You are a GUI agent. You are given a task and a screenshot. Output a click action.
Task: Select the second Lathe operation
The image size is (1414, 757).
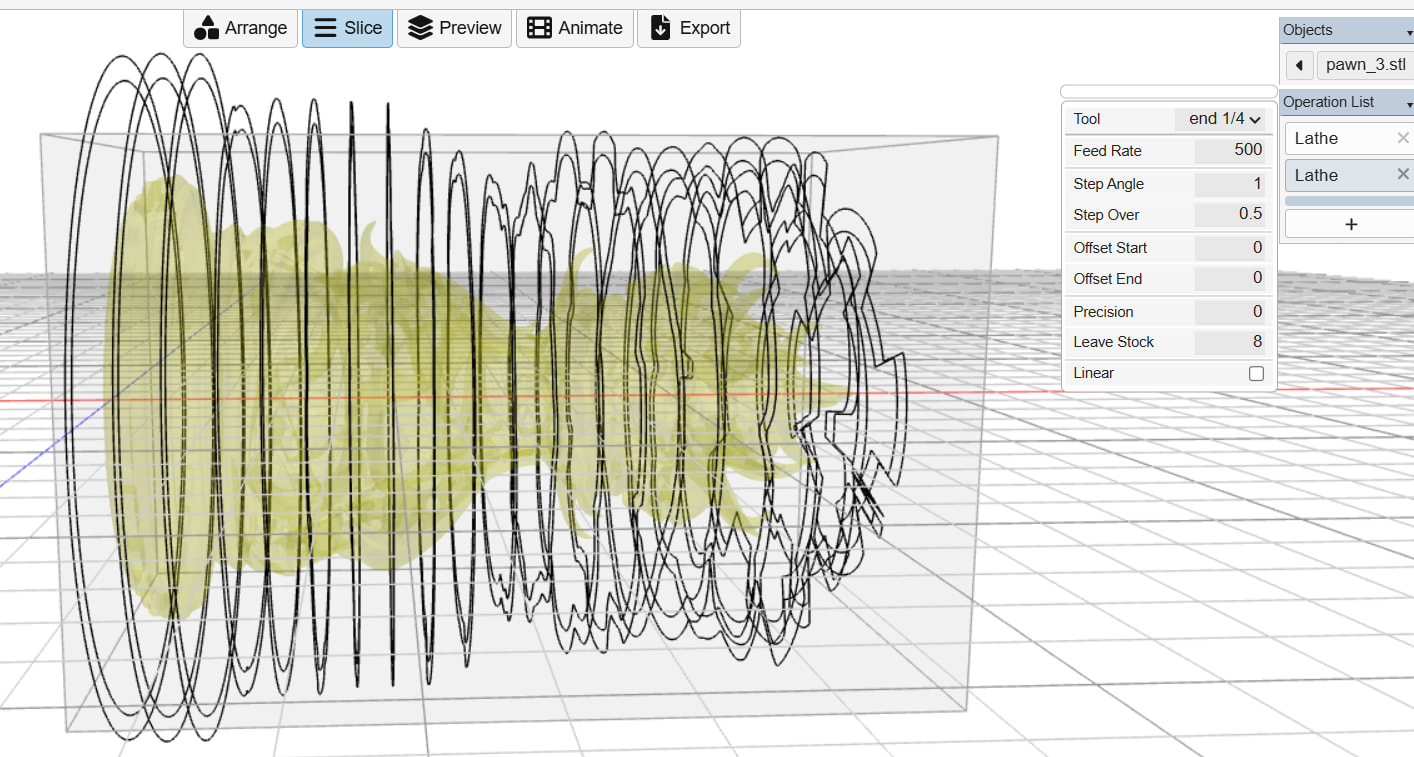pos(1340,175)
